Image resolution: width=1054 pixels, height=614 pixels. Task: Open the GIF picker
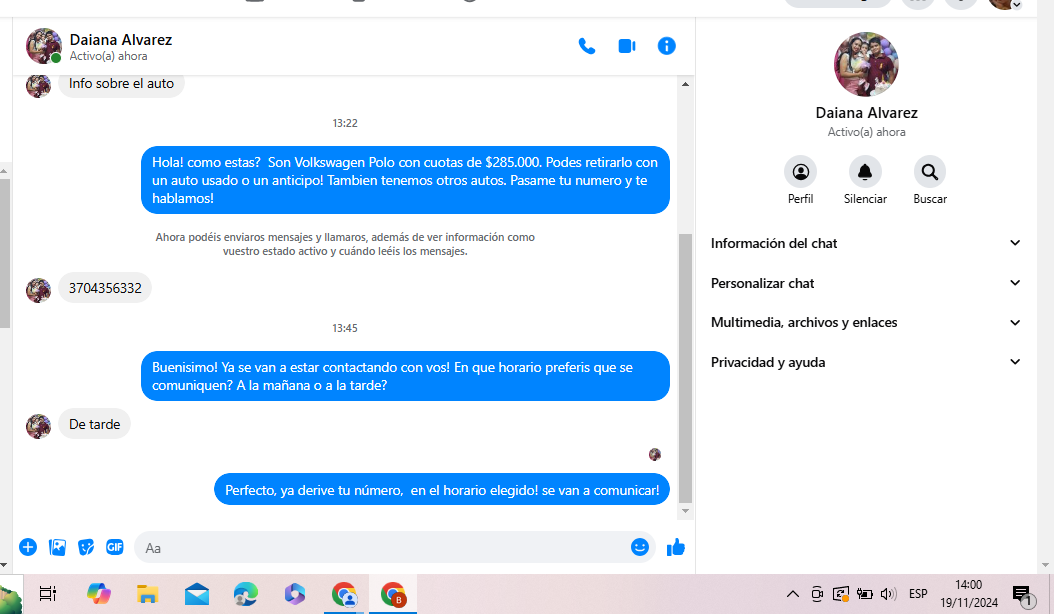tap(115, 547)
